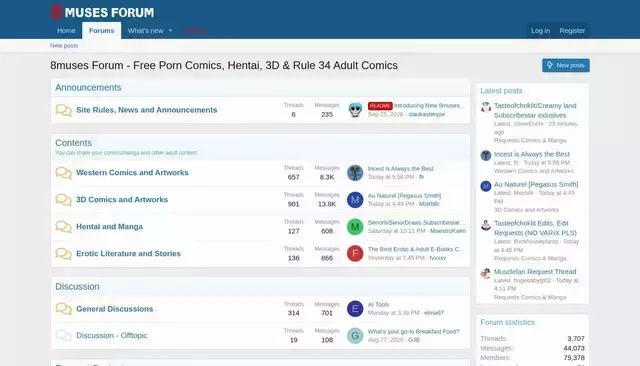Open the Announcements category heading
This screenshot has height=366, width=640.
pos(88,88)
